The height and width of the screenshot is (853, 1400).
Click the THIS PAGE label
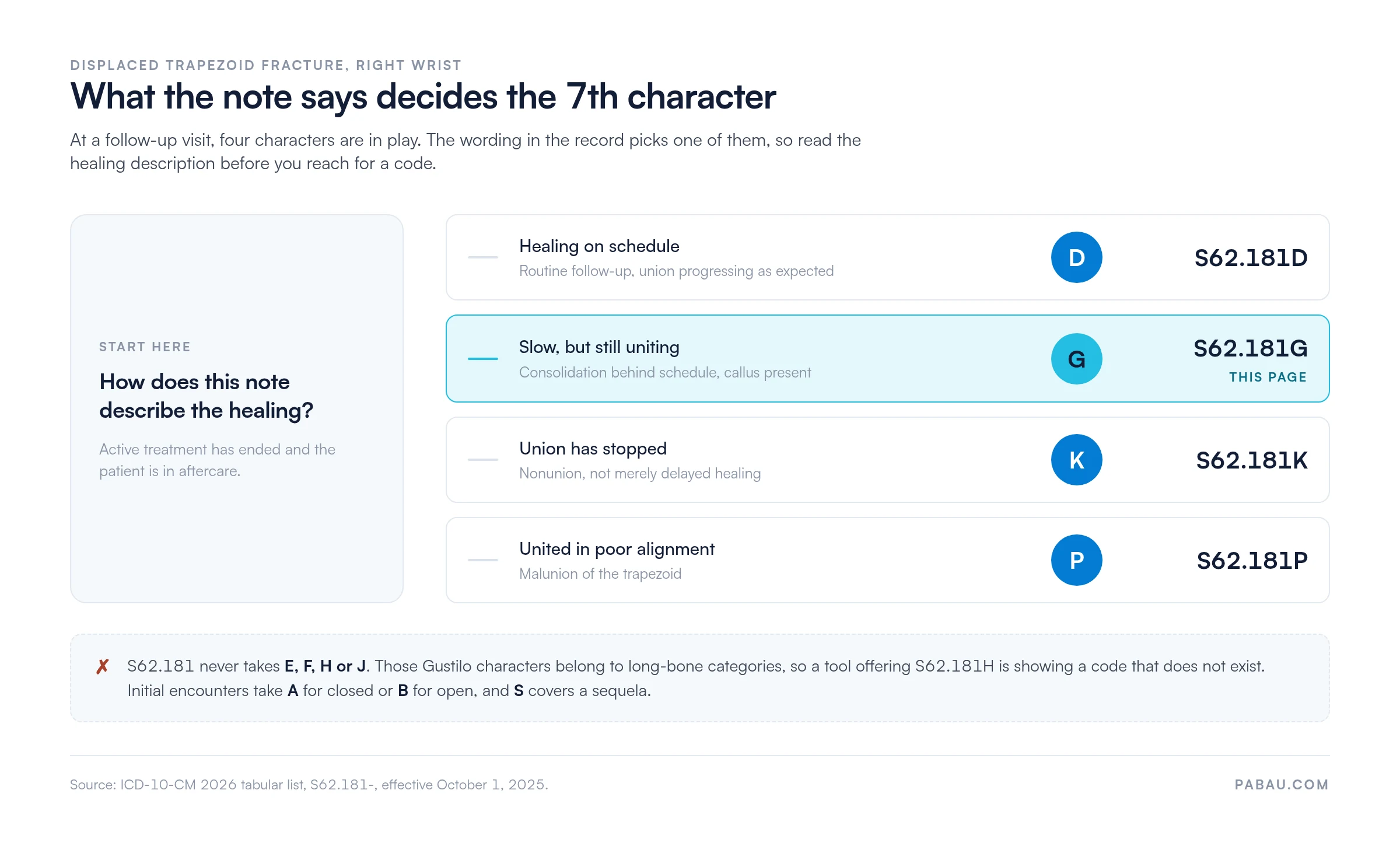tap(1268, 377)
